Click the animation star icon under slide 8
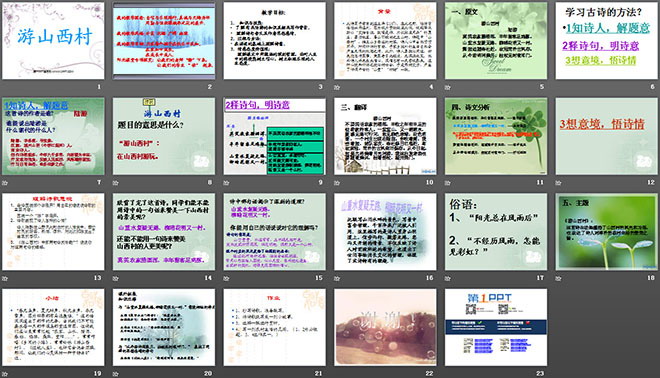Screen dimensions: 660x378 coord(115,183)
